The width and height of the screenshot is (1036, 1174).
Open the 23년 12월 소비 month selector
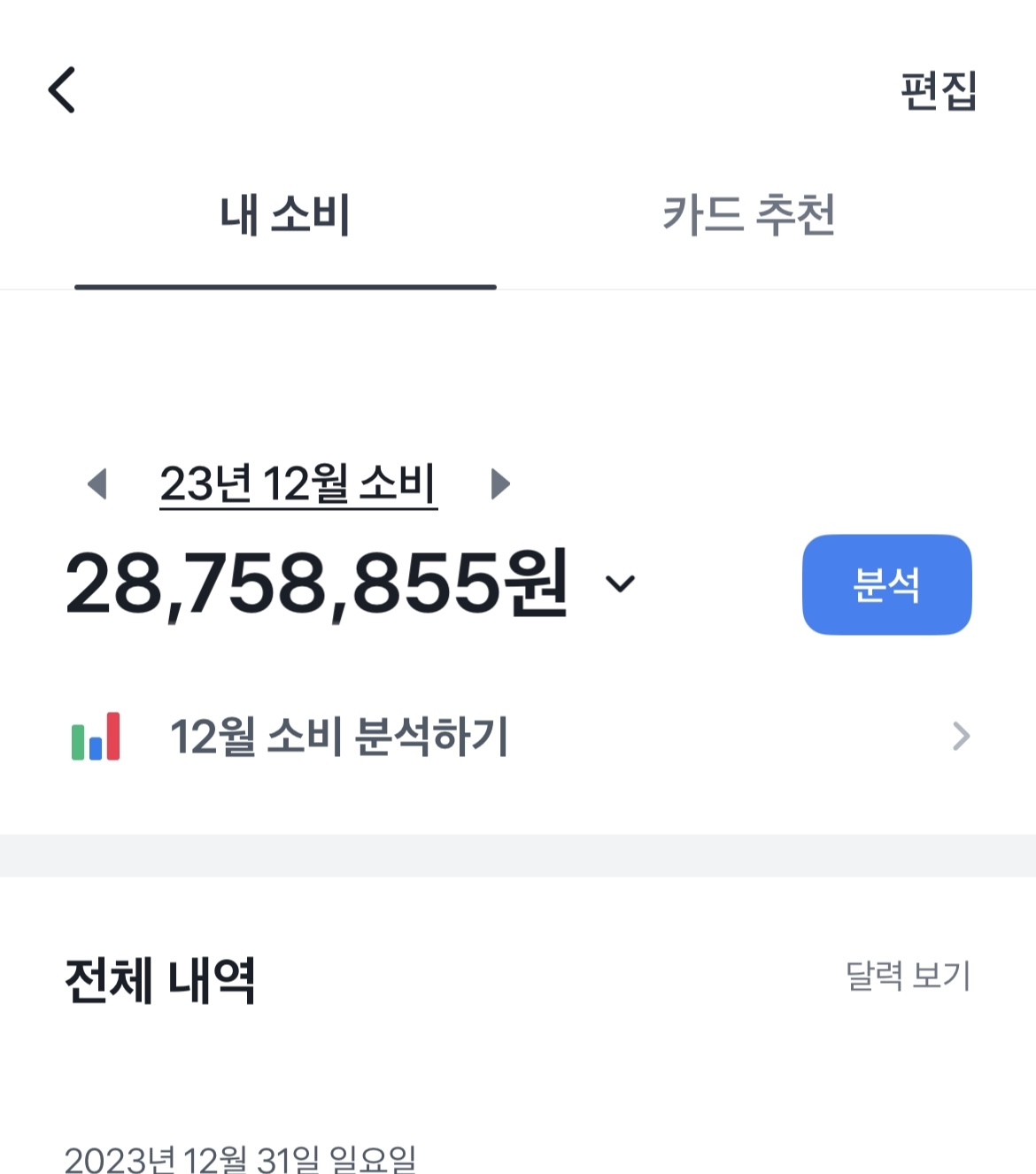[x=298, y=484]
